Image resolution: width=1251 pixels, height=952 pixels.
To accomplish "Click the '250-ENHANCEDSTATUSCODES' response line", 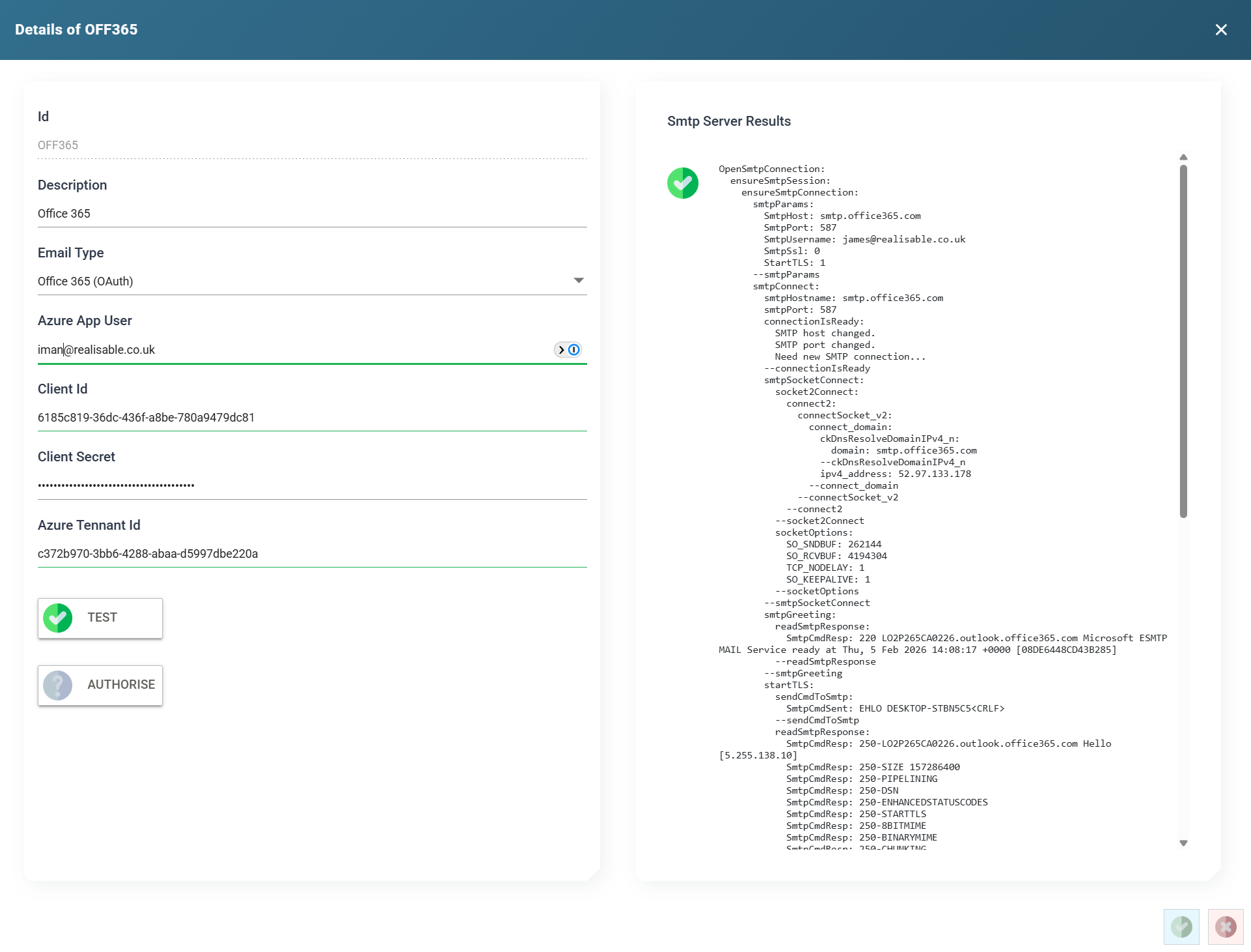I will click(x=887, y=802).
